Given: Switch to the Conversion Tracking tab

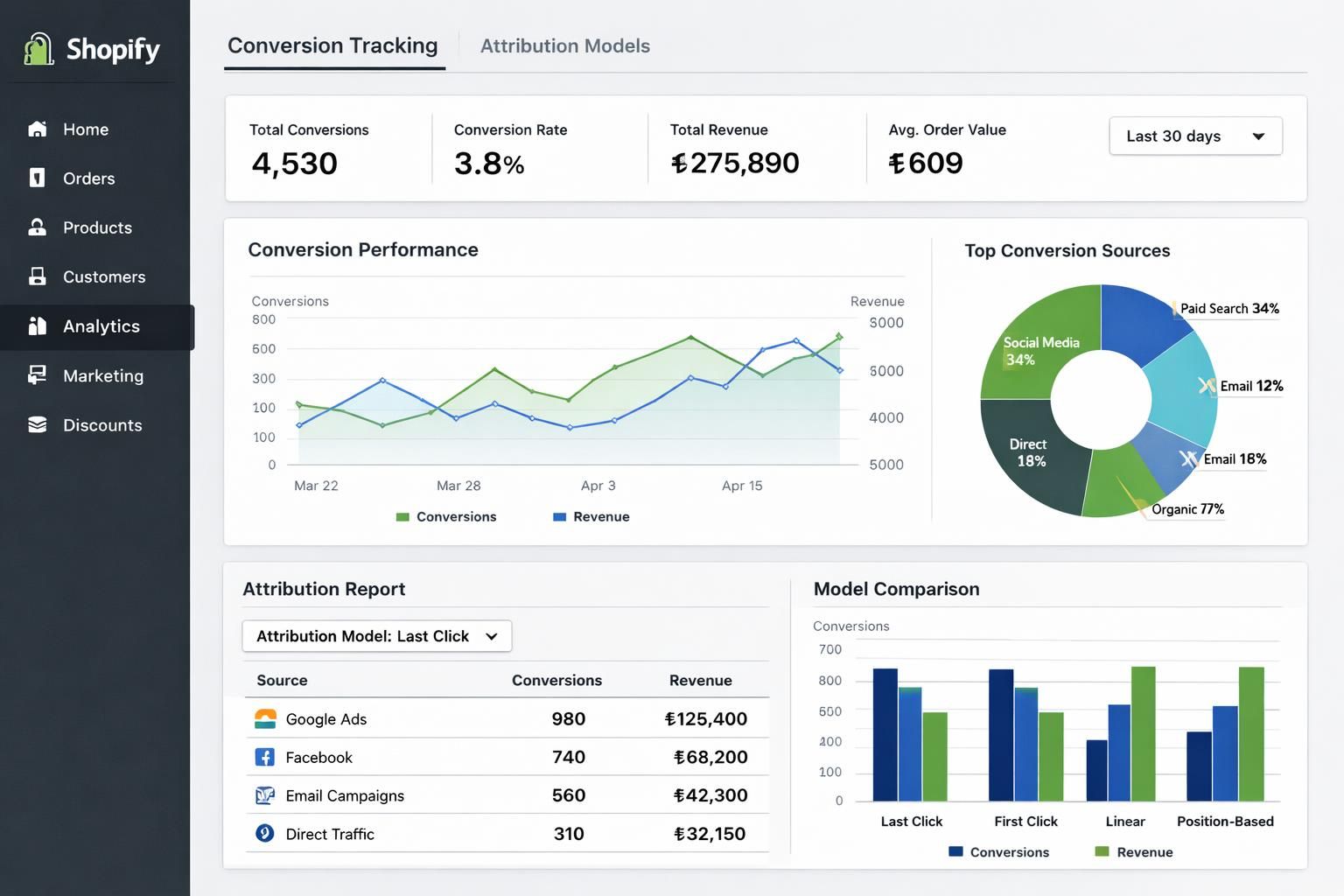Looking at the screenshot, I should coord(332,45).
